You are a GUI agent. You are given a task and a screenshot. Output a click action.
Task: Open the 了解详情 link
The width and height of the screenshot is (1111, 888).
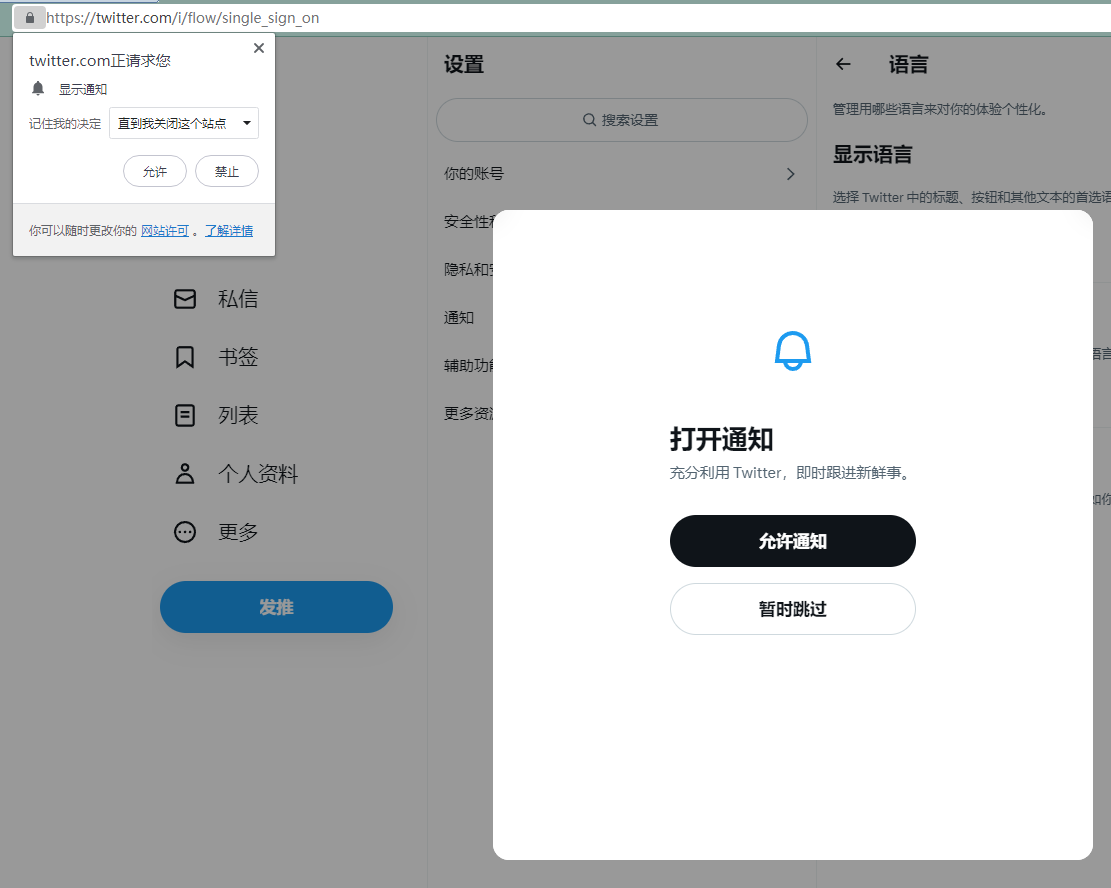click(229, 230)
